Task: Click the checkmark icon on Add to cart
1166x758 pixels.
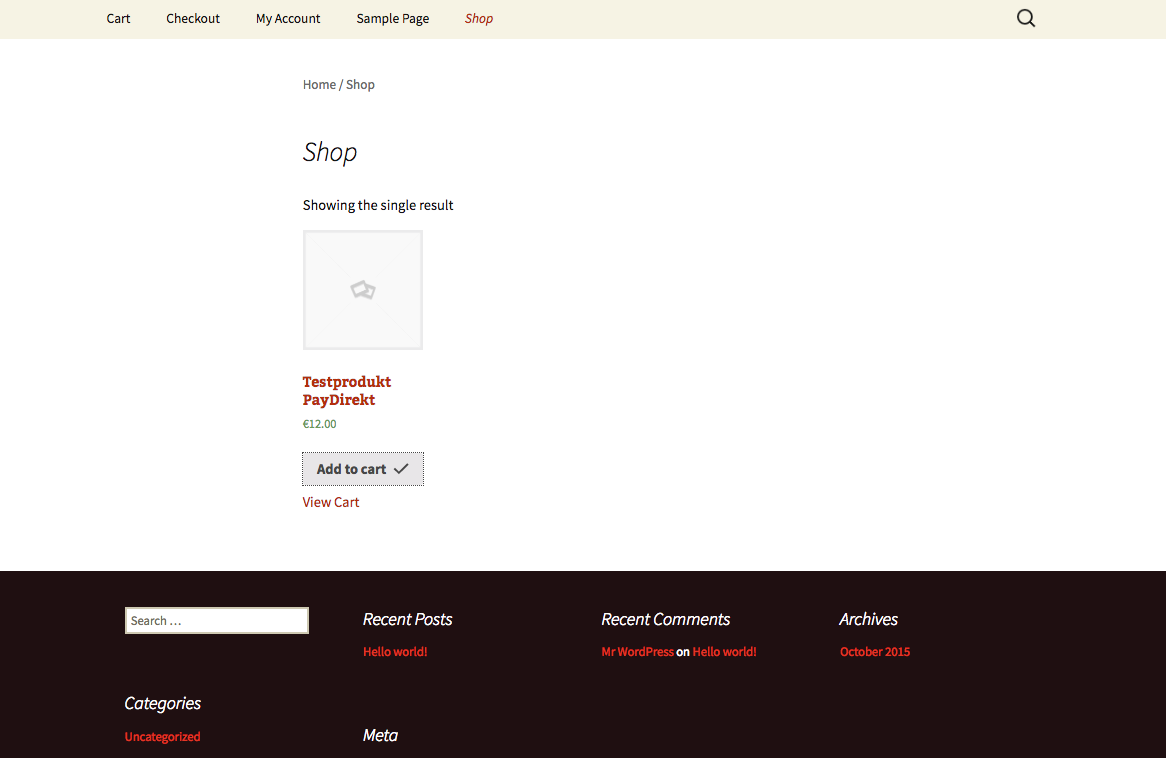Action: click(x=401, y=469)
